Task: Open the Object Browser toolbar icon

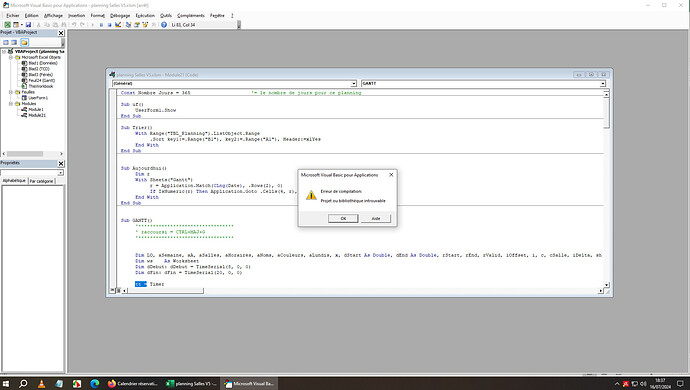Action: [x=145, y=25]
